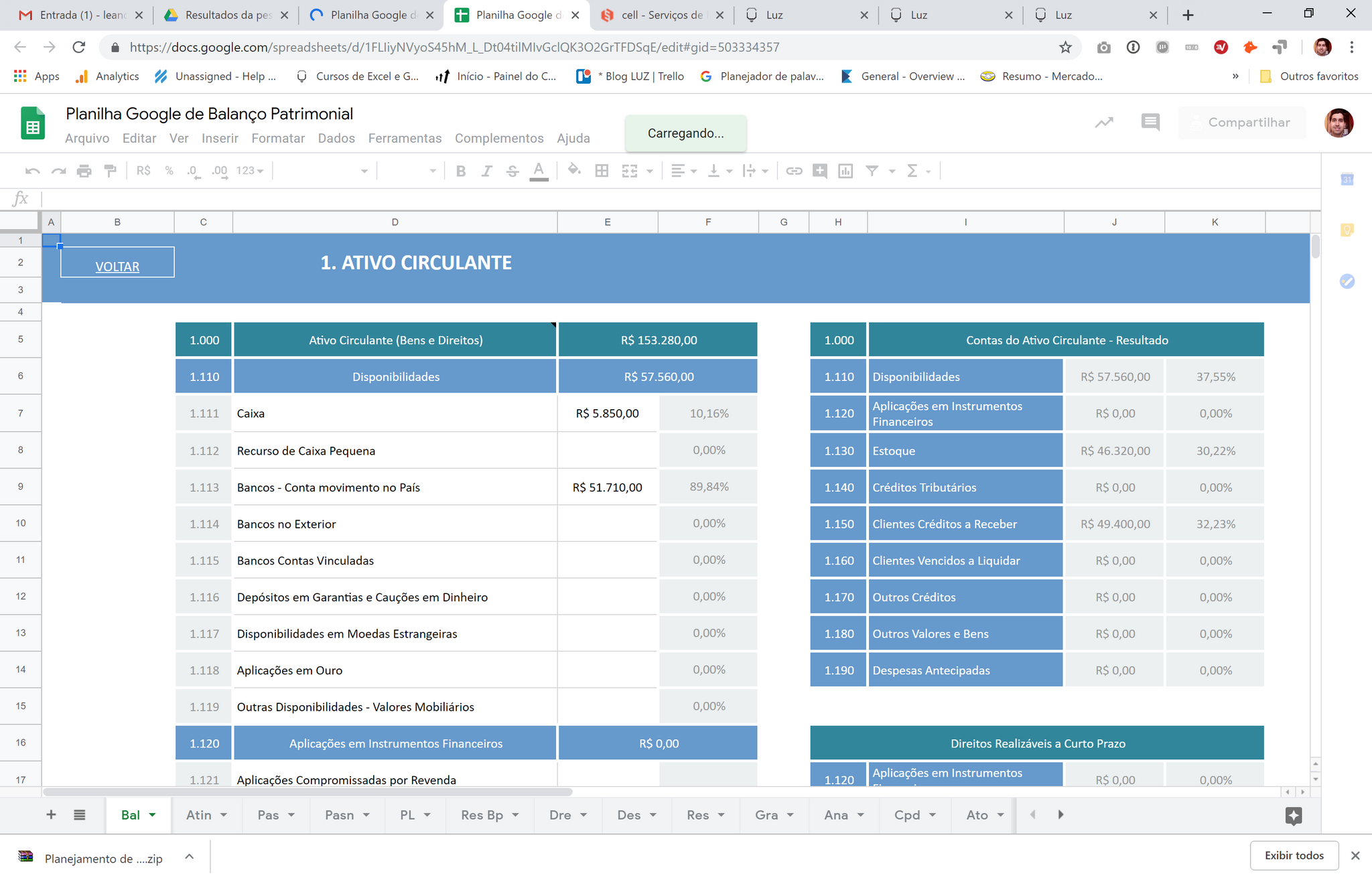Insert a link icon
Viewport: 1372px width, 878px height.
coord(794,171)
